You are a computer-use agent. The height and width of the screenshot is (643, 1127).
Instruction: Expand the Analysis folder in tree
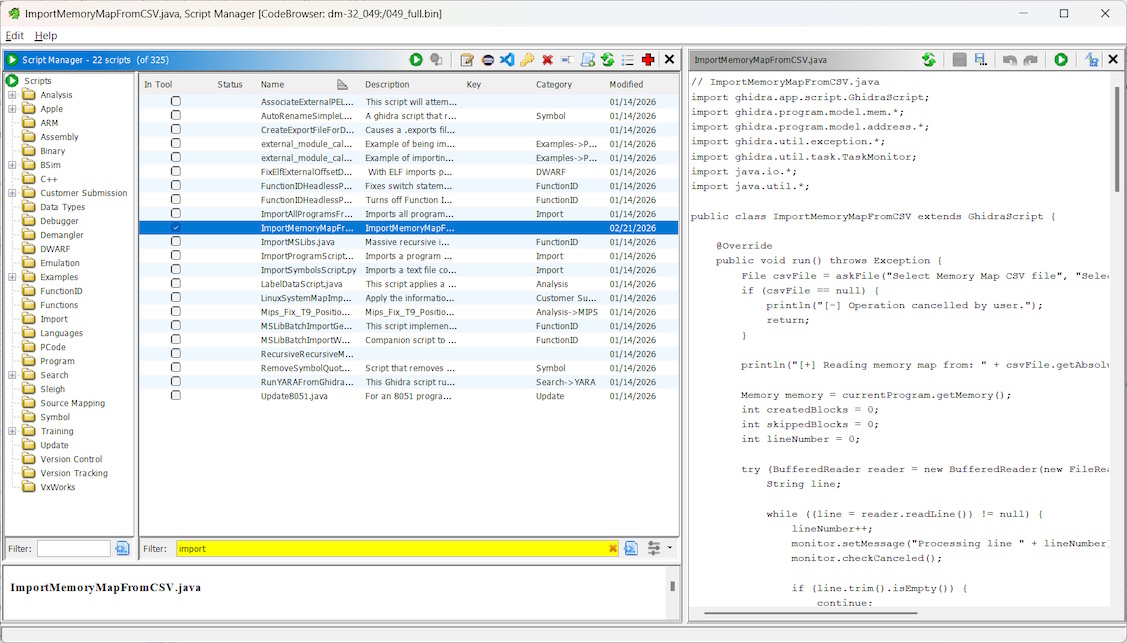coord(13,95)
